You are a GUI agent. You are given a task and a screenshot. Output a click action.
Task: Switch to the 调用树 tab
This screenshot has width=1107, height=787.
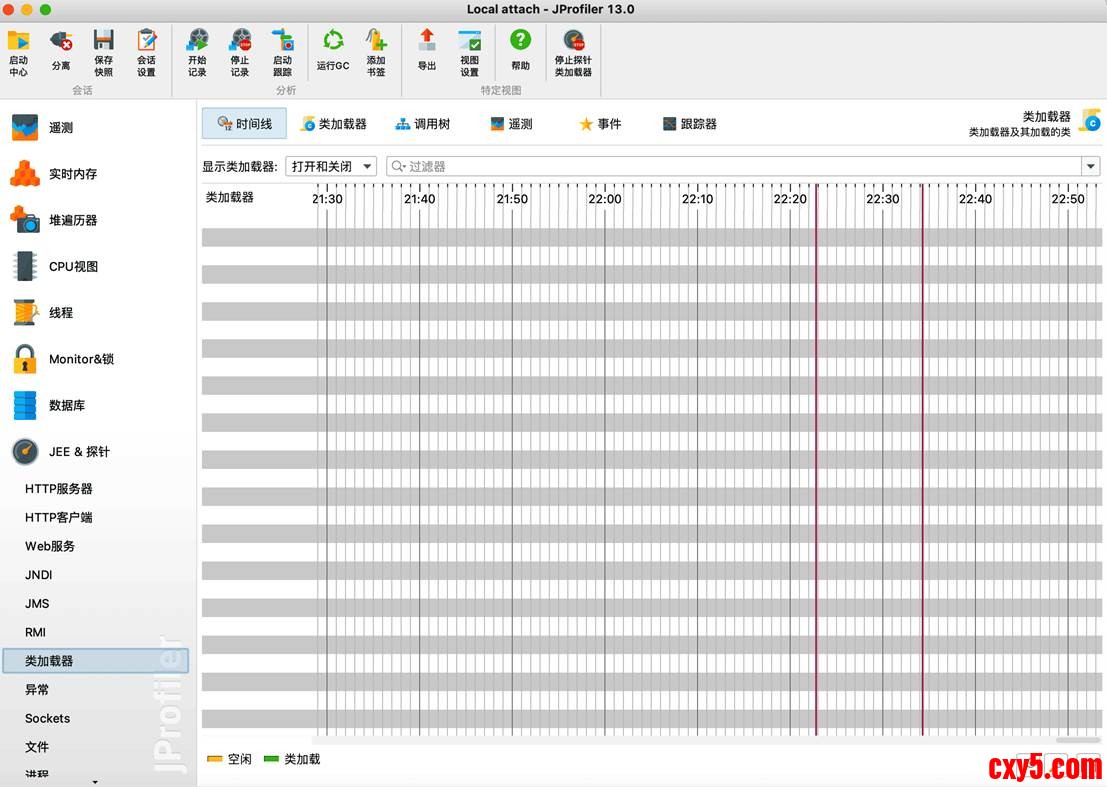422,124
